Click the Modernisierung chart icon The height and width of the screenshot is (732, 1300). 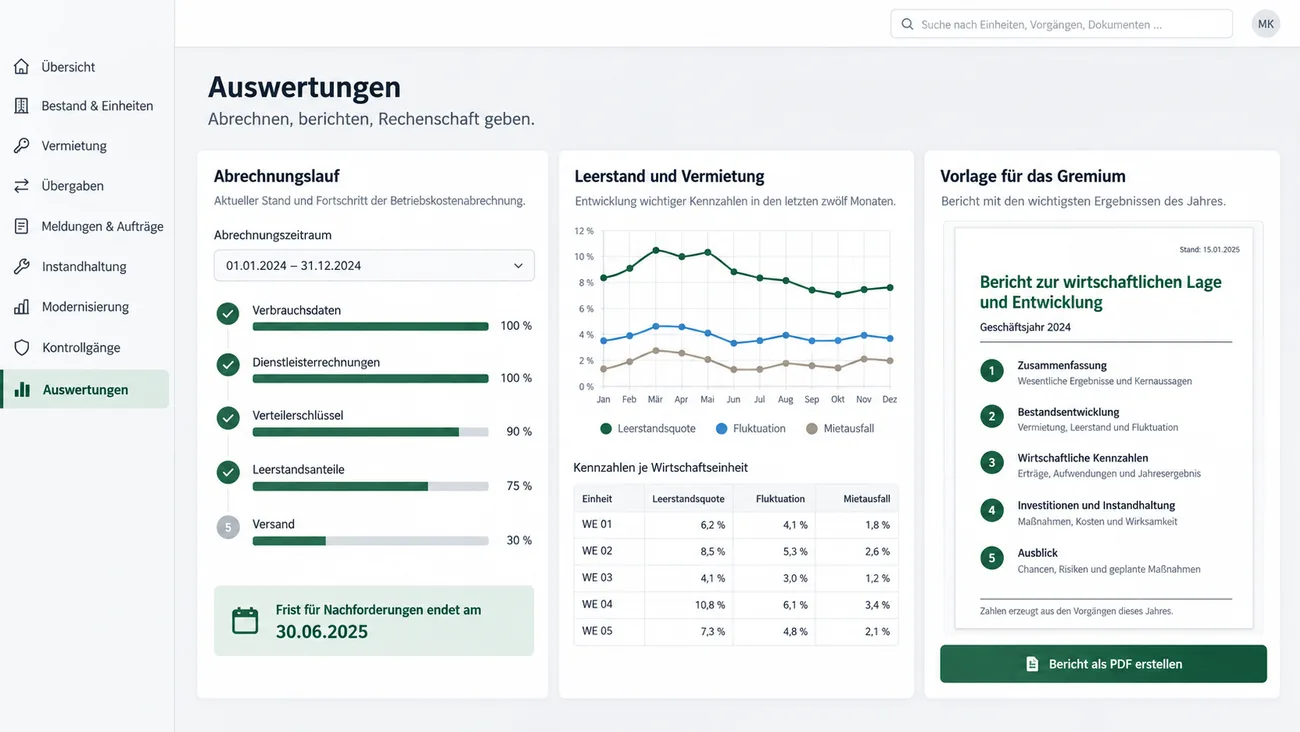21,307
